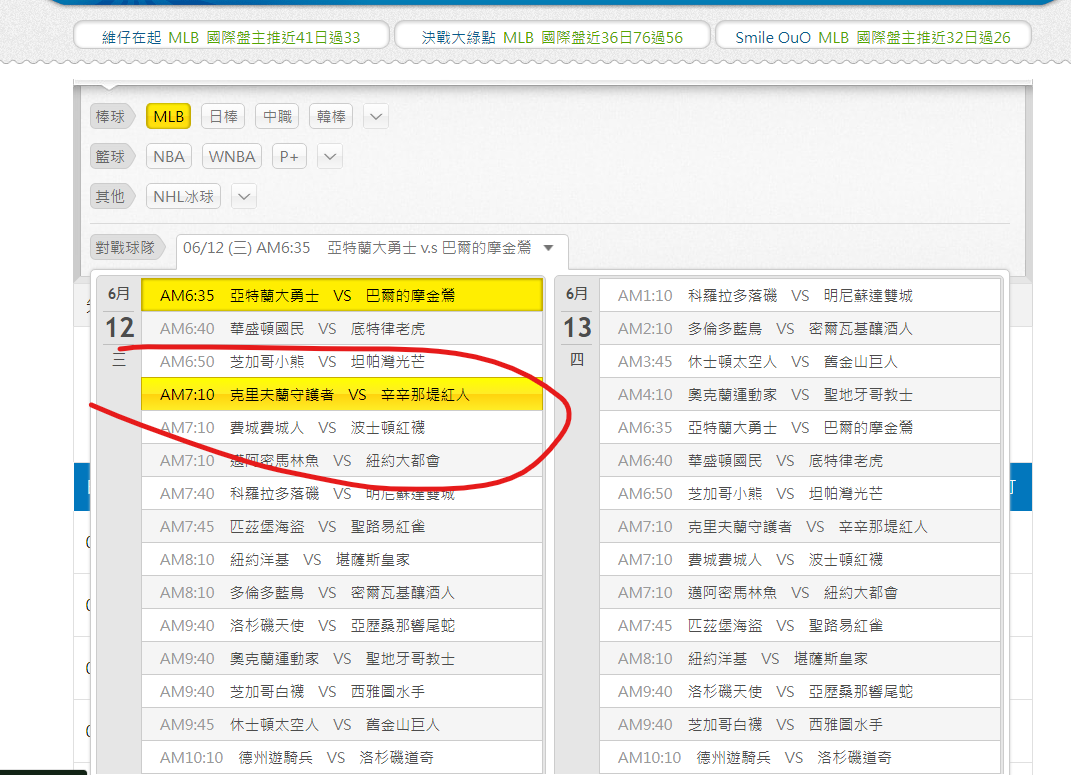The width and height of the screenshot is (1071, 775).
Task: Select June 13 AM2:10 多倫多藍鳥 VS 密爾瓦基釀酒人
Action: [800, 328]
